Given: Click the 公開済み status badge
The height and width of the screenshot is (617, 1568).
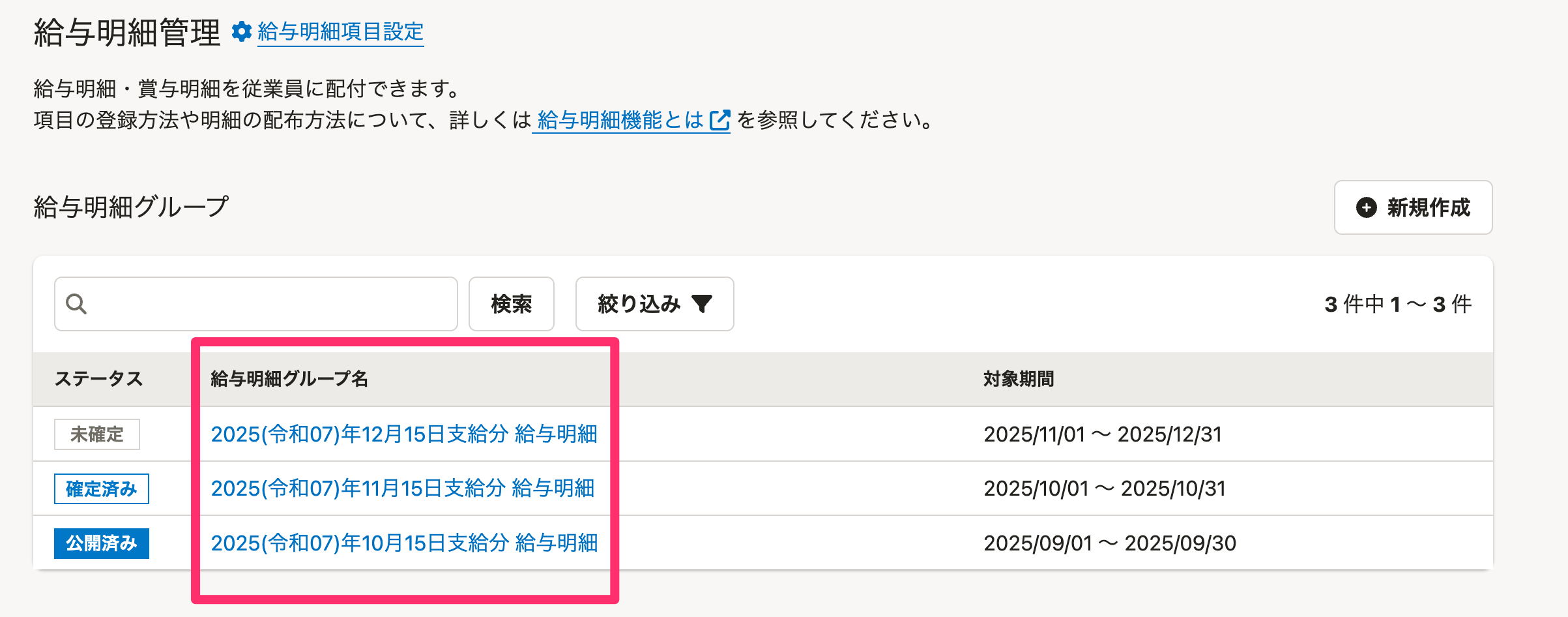Looking at the screenshot, I should [102, 543].
